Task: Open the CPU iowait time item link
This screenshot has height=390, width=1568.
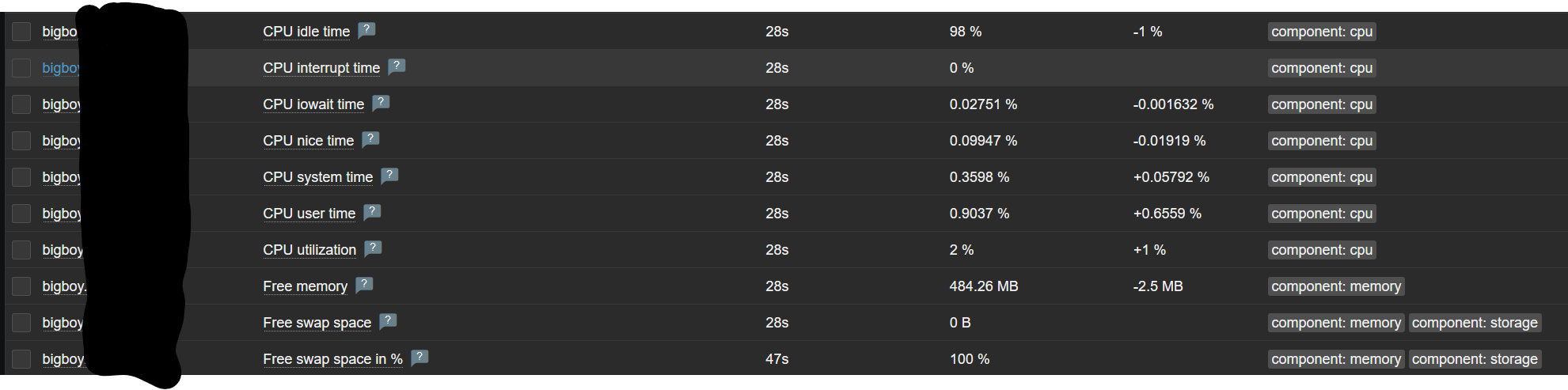Action: [313, 104]
